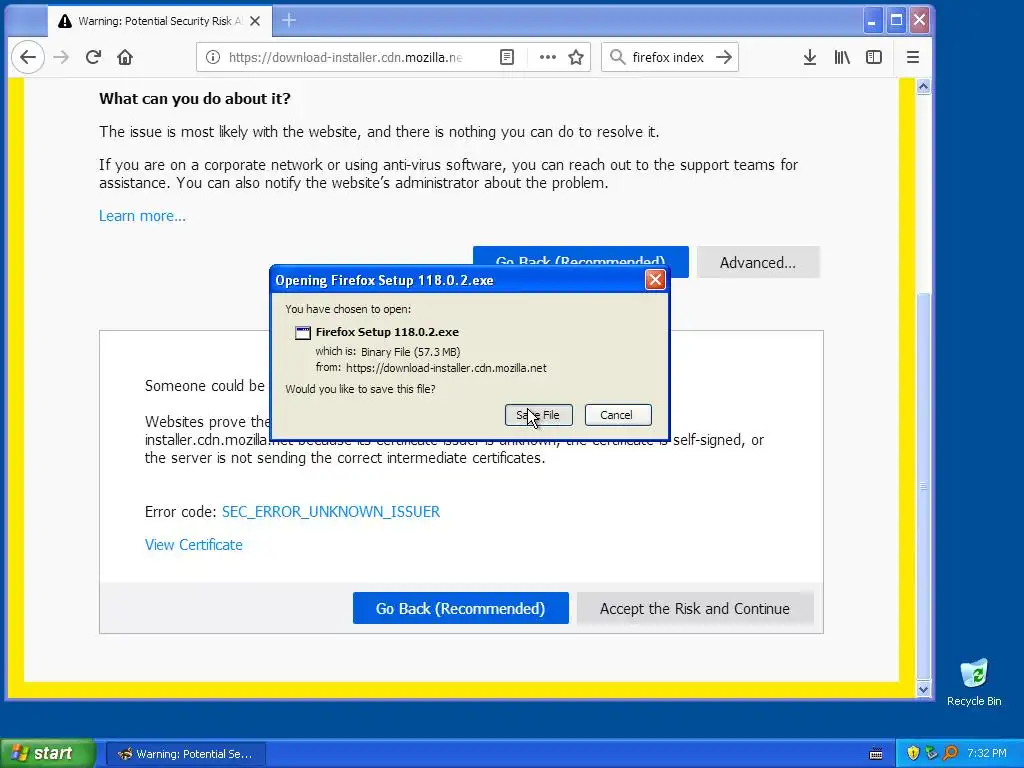The width and height of the screenshot is (1024, 768).
Task: Click the 'firefox index' search field
Action: pos(668,57)
